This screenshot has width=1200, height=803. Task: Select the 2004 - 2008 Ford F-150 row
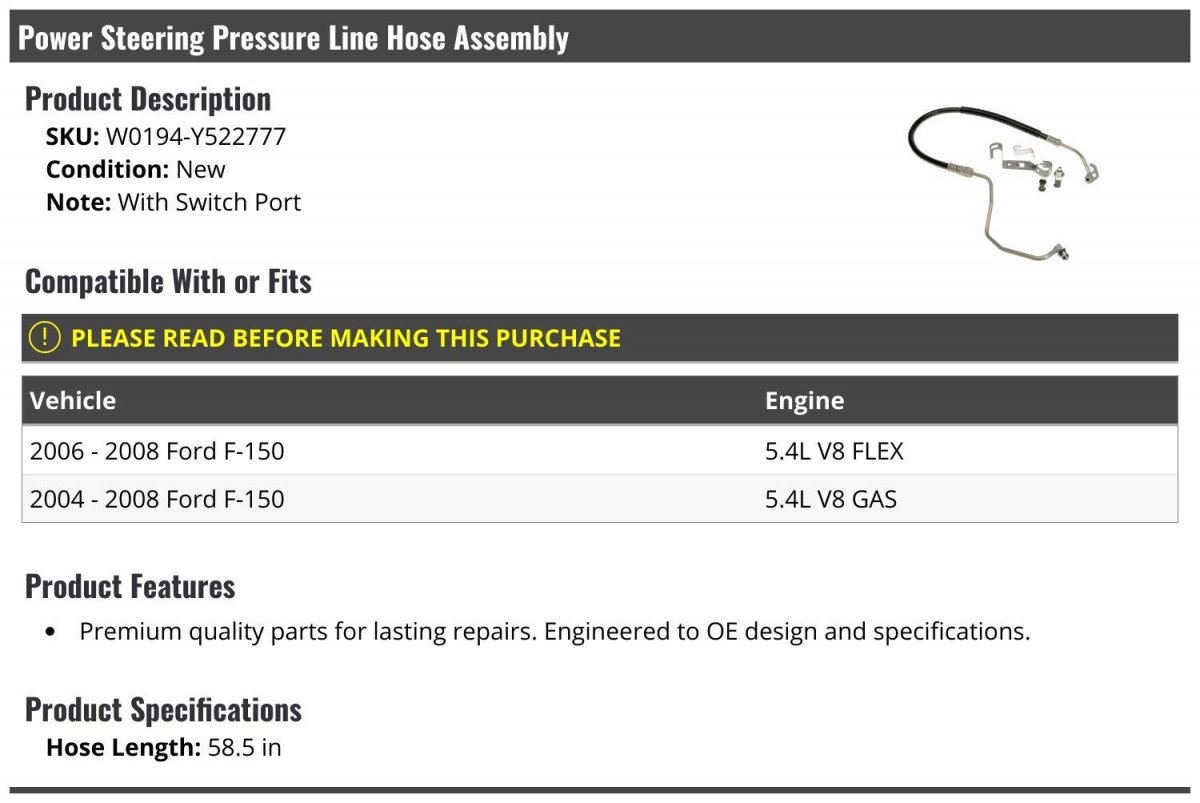157,498
